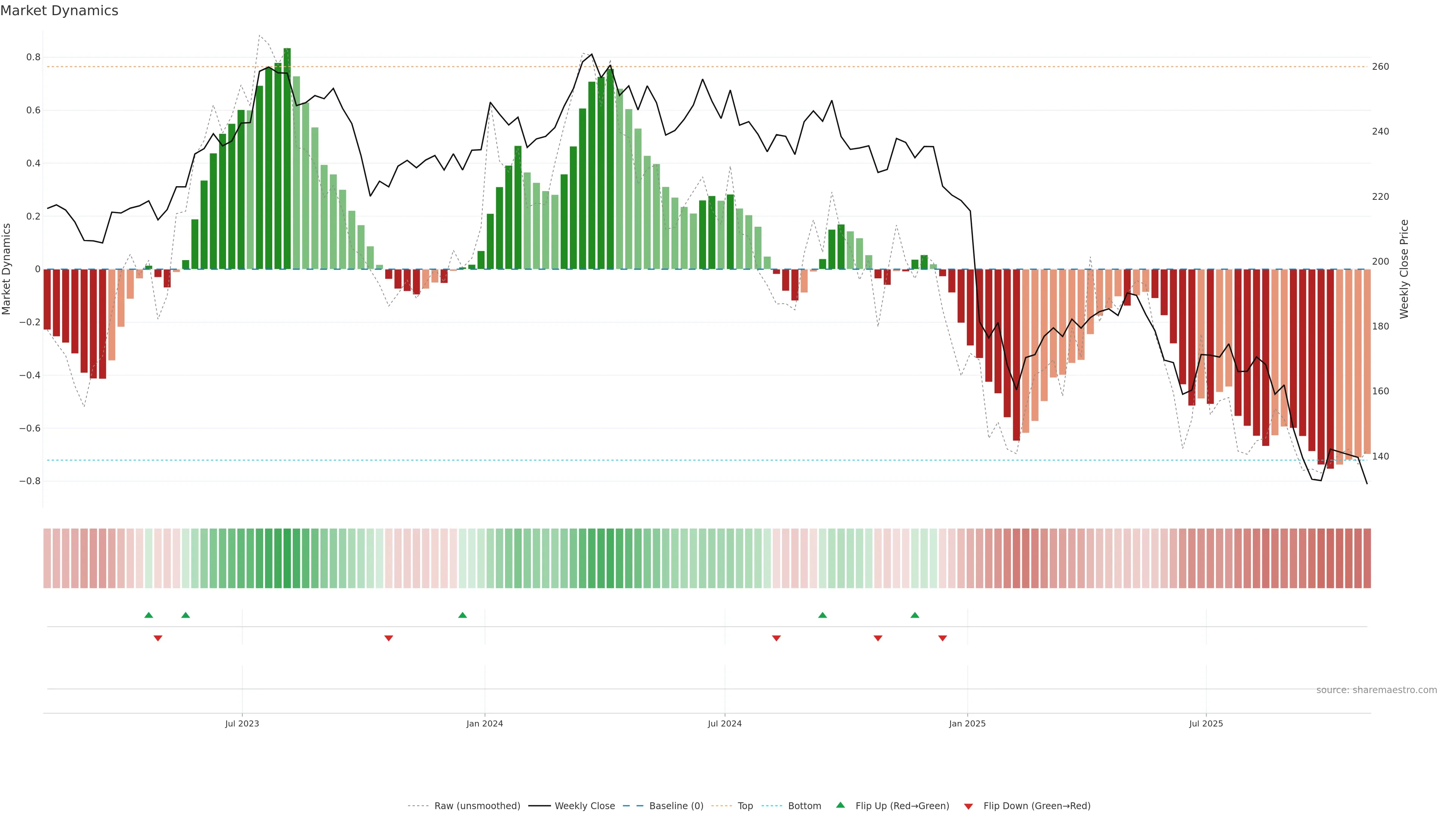The height and width of the screenshot is (819, 1456).
Task: Click the rightmost red flip-down marker before Jan 2025
Action: pos(942,638)
